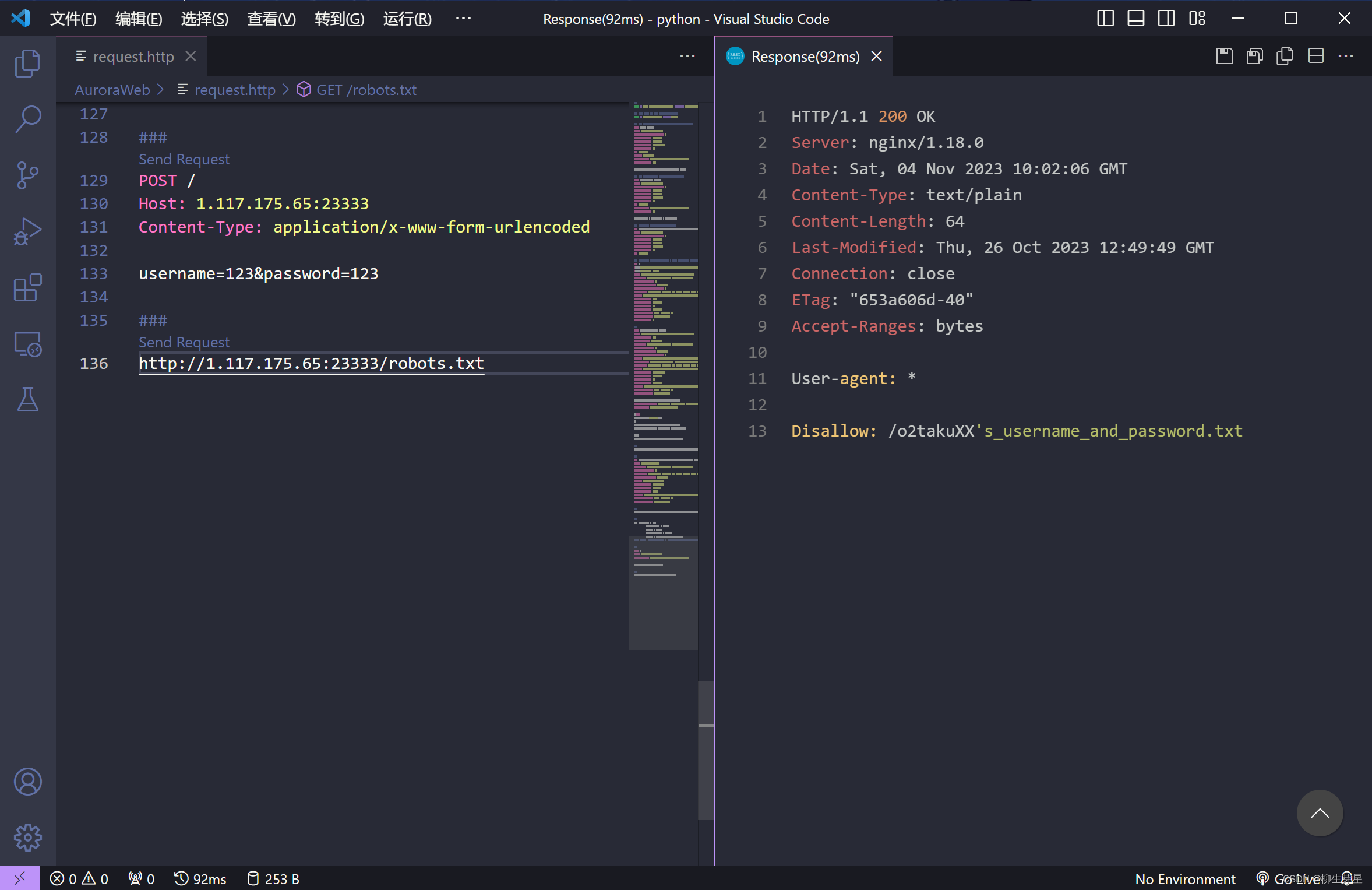
Task: Open the Source Control view
Action: point(27,175)
